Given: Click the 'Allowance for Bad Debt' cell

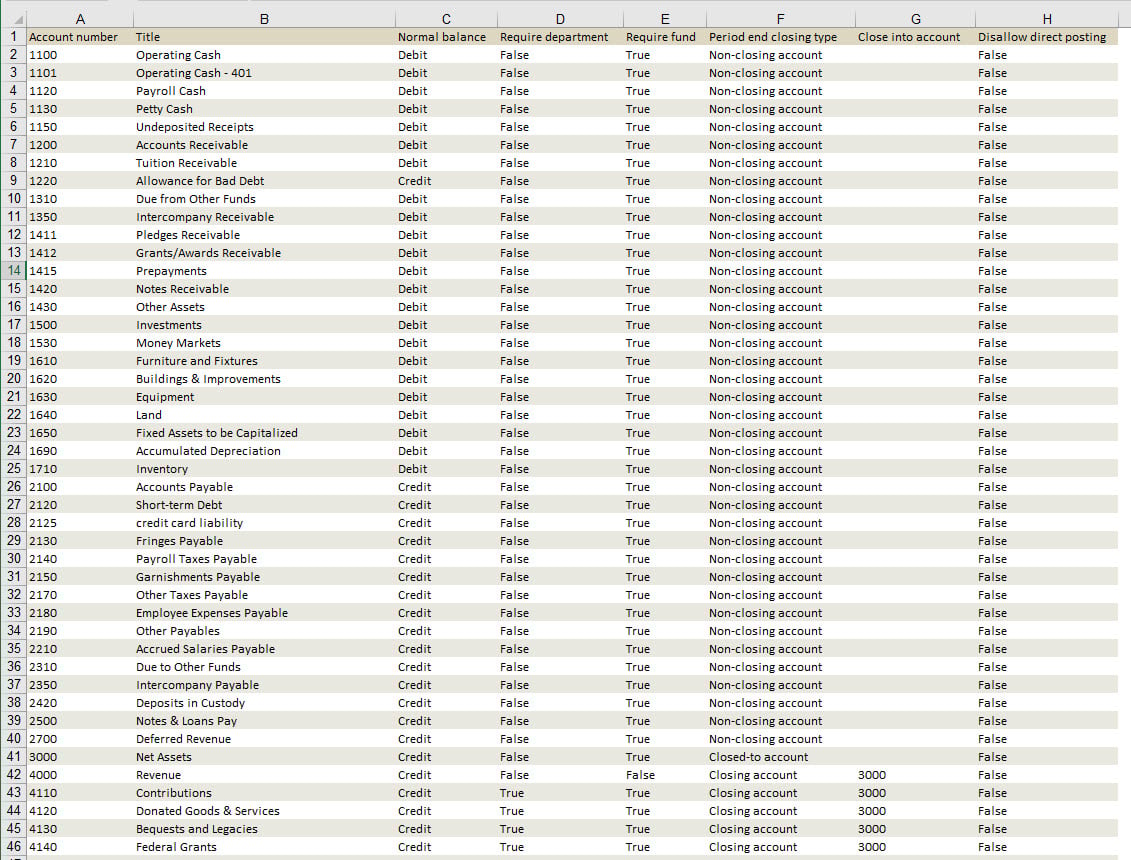Looking at the screenshot, I should [200, 181].
